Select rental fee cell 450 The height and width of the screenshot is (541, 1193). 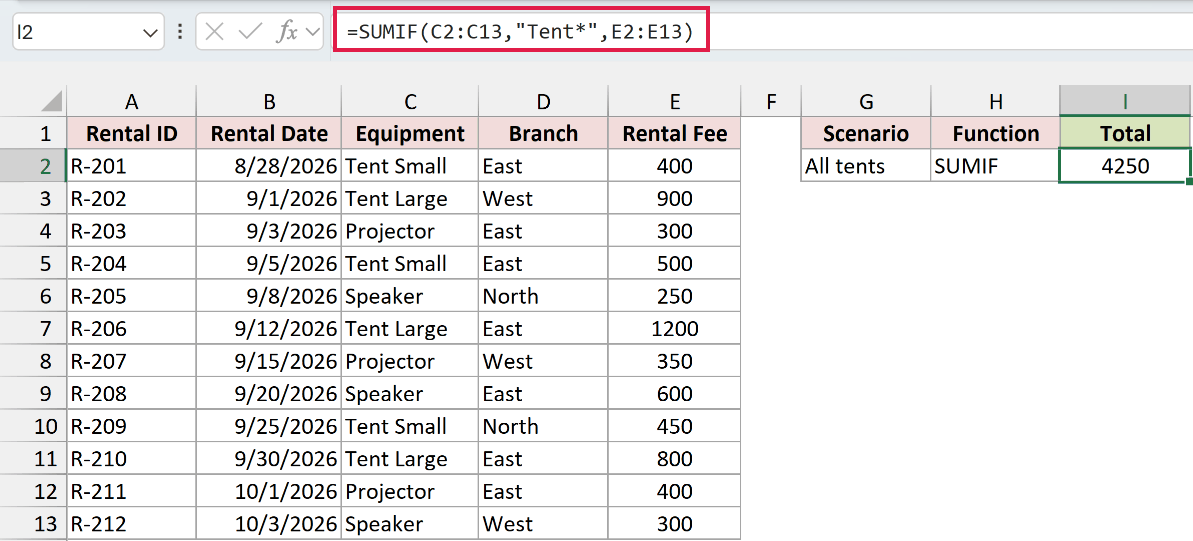click(674, 426)
